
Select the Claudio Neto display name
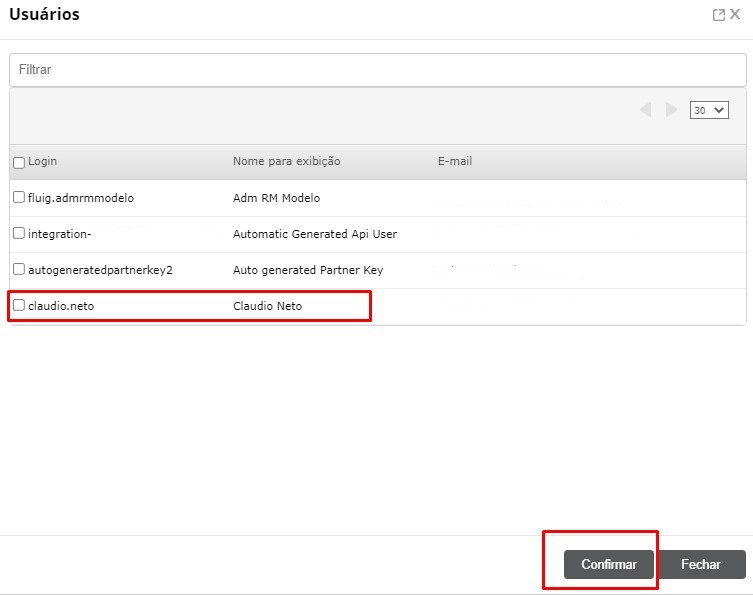click(267, 306)
